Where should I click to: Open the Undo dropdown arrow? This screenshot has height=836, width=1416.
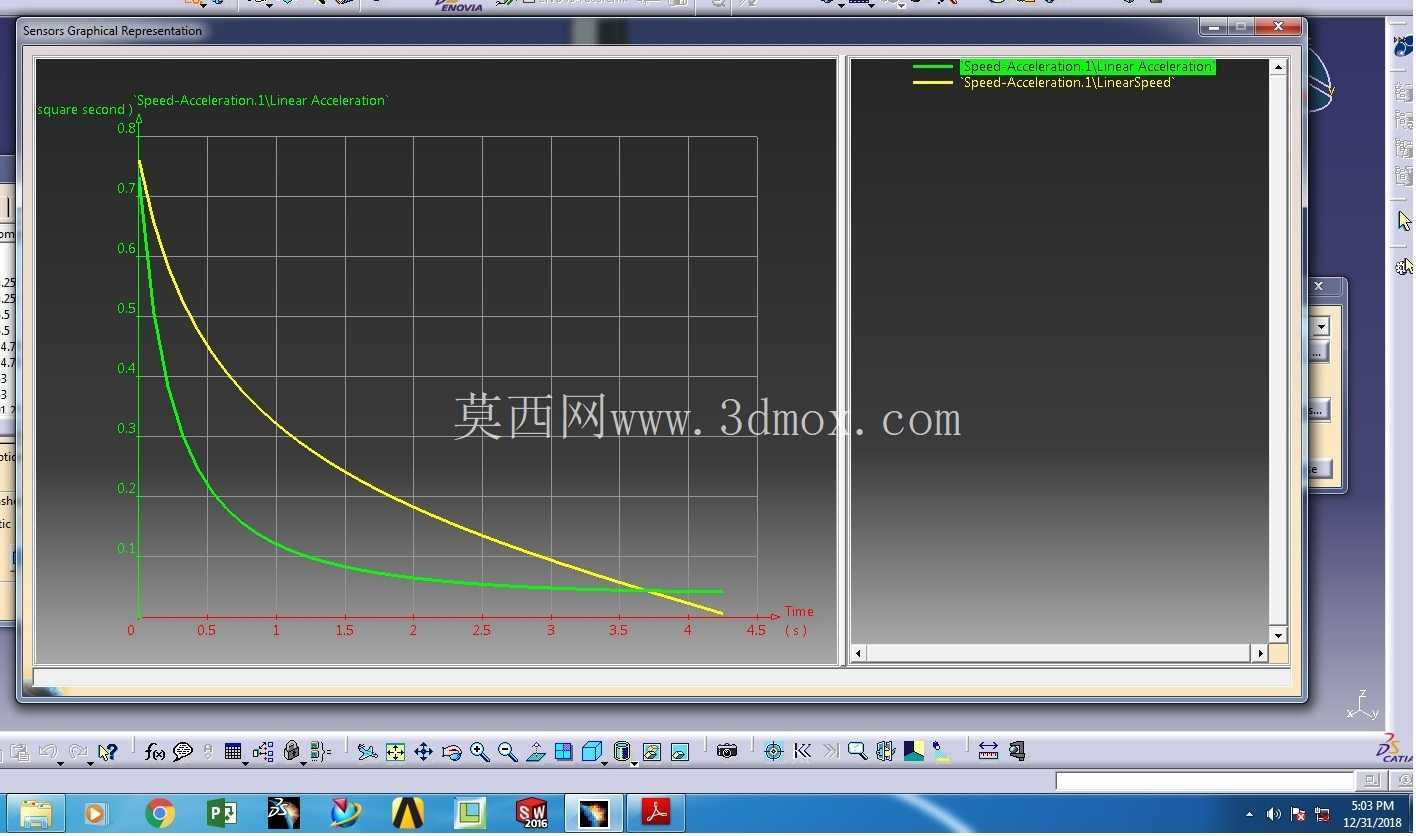[x=60, y=764]
